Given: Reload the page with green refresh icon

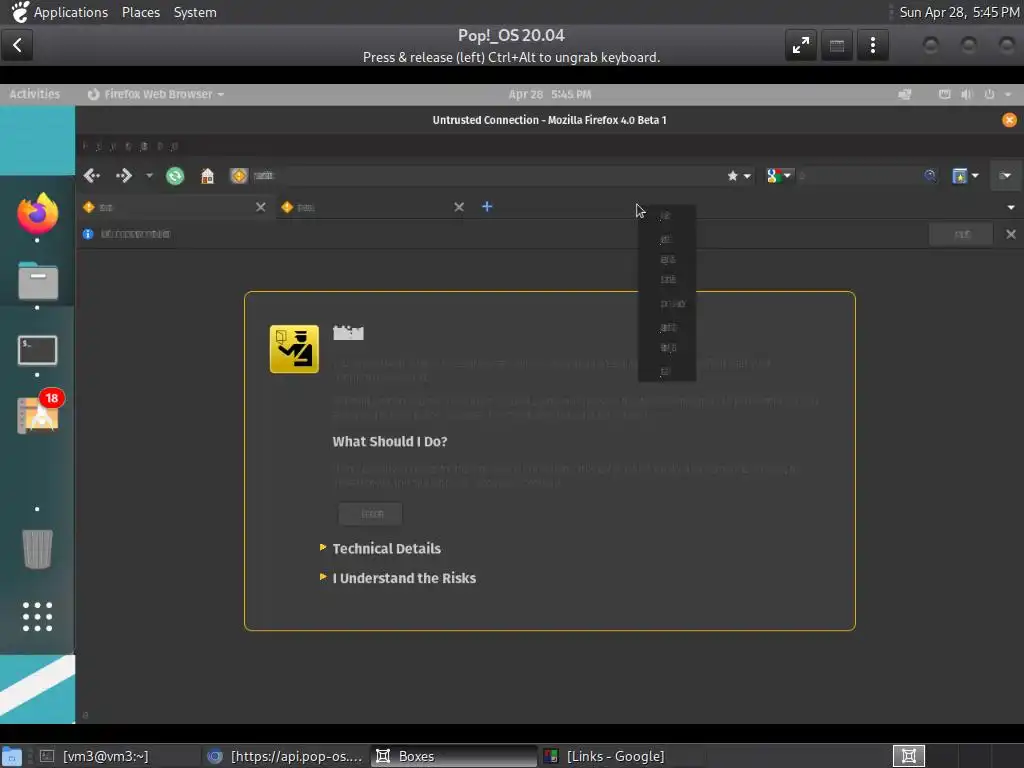Looking at the screenshot, I should (175, 176).
